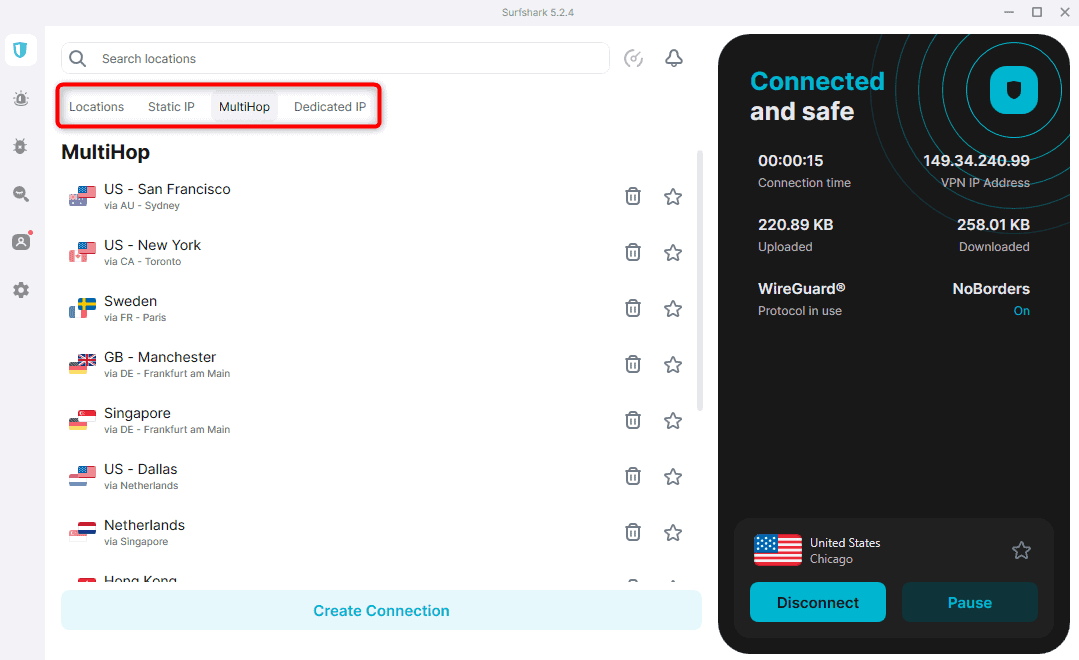The image size is (1079, 660).
Task: Click the teal shield logo in connection panel
Action: 1014,90
